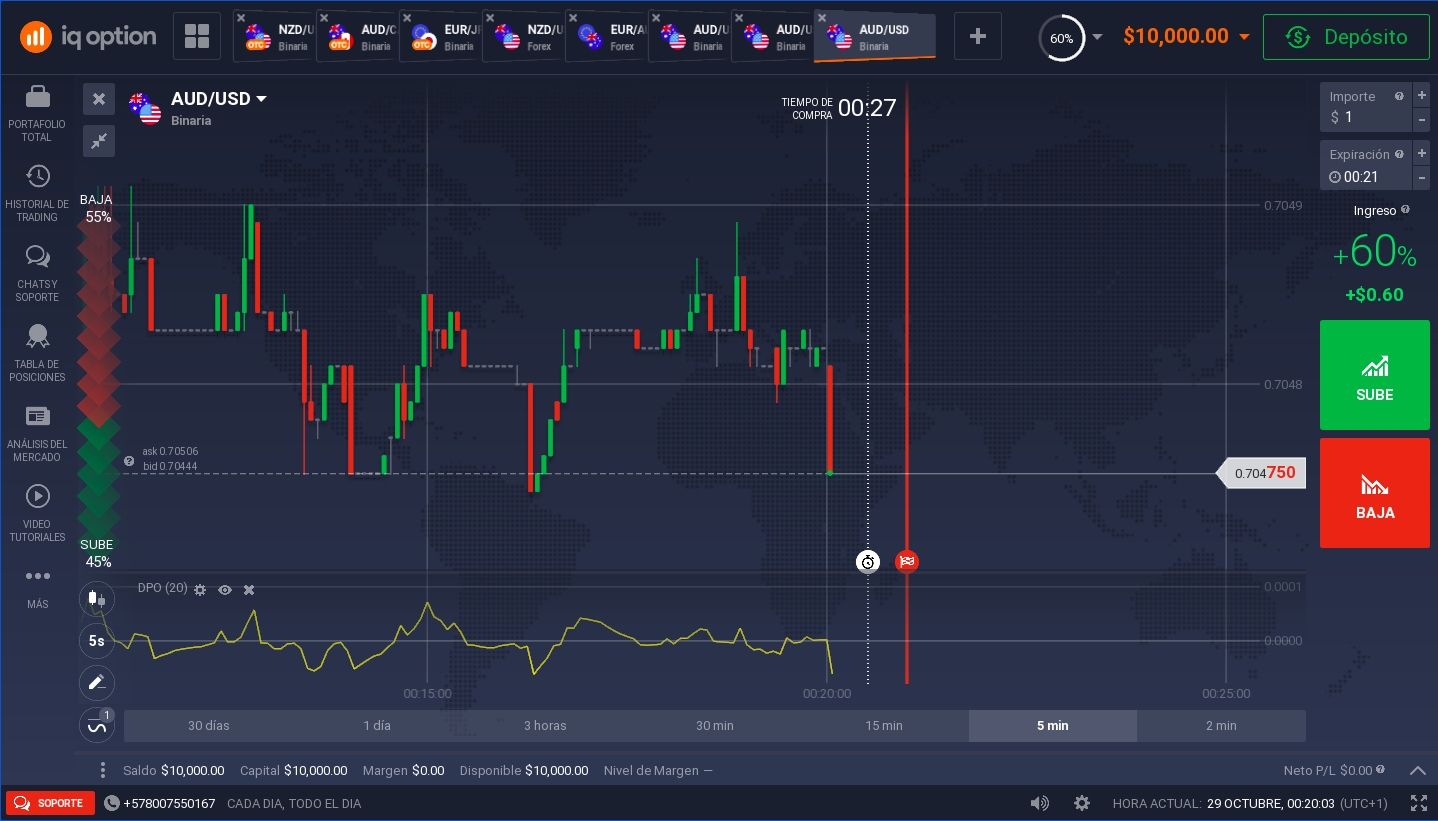This screenshot has height=821, width=1438.
Task: Open settings gear in bottom bar
Action: (1082, 803)
